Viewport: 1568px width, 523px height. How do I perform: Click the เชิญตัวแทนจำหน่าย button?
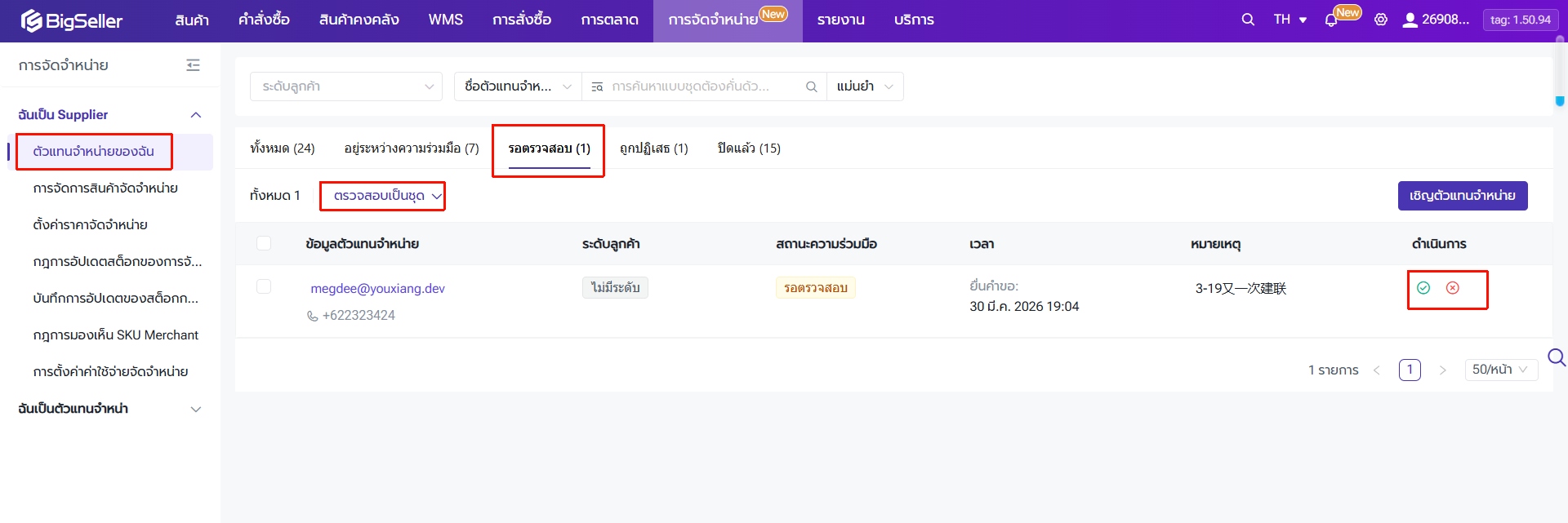tap(1462, 196)
